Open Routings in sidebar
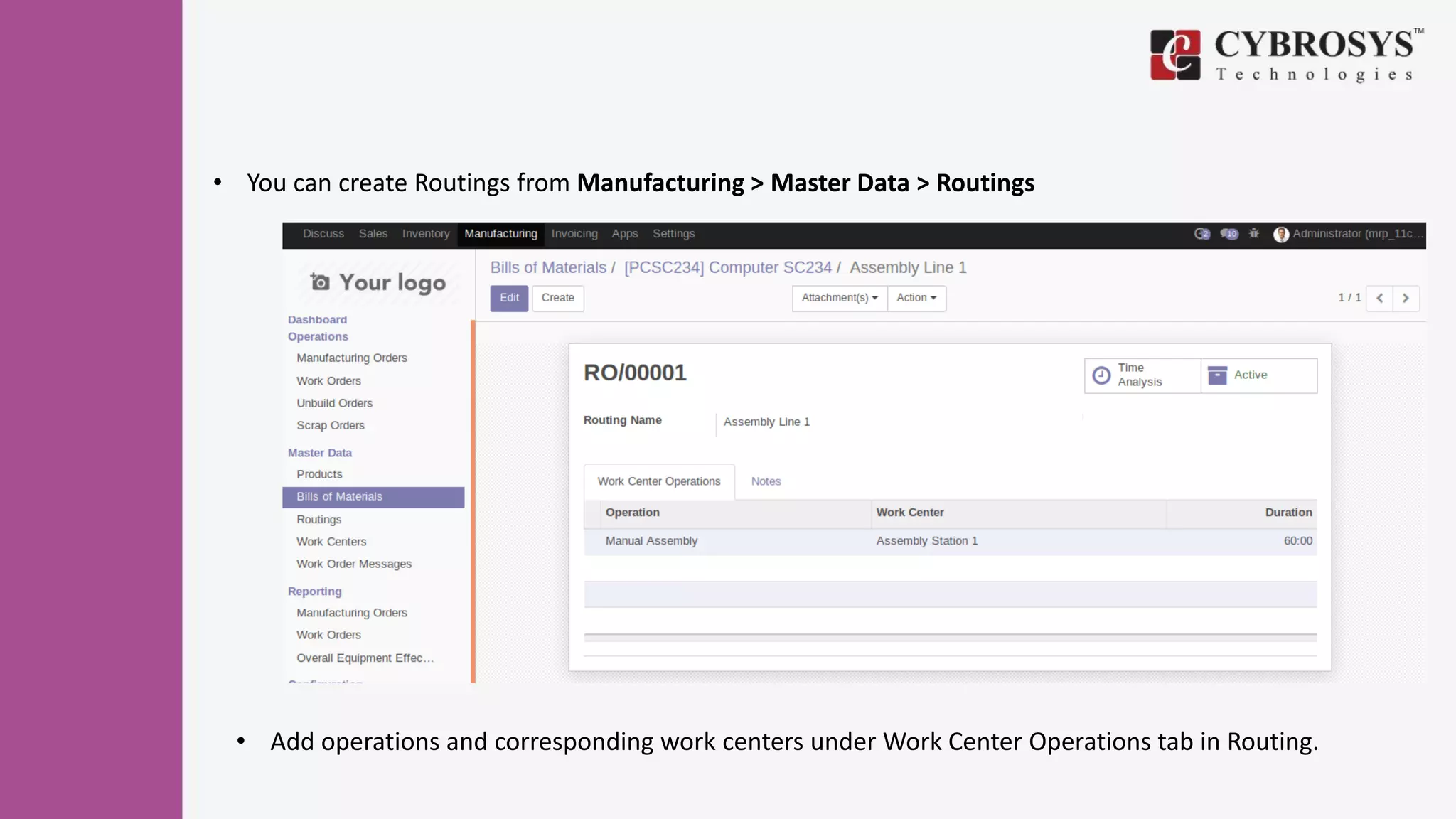This screenshot has height=819, width=1456. coord(318,520)
